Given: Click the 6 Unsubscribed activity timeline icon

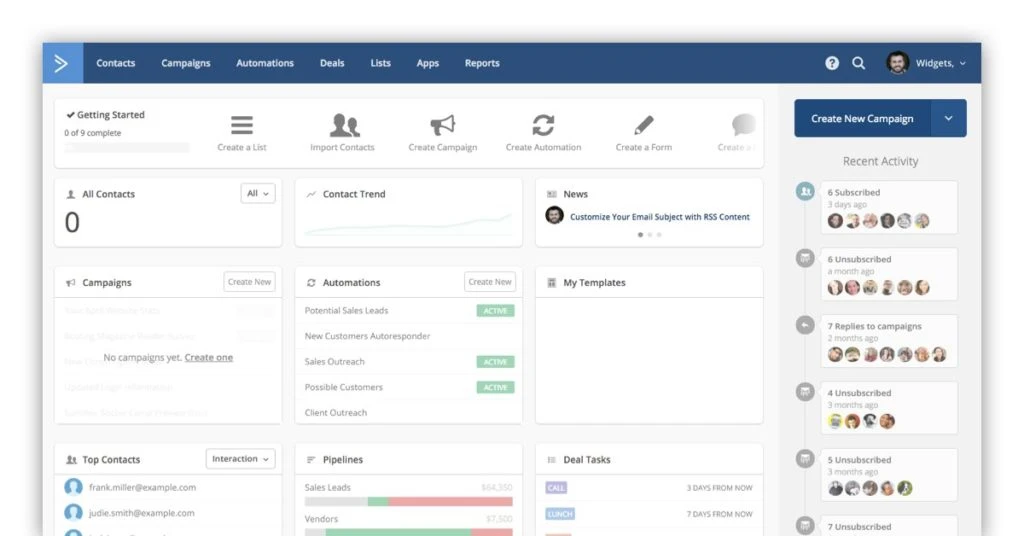Looking at the screenshot, I should click(805, 258).
